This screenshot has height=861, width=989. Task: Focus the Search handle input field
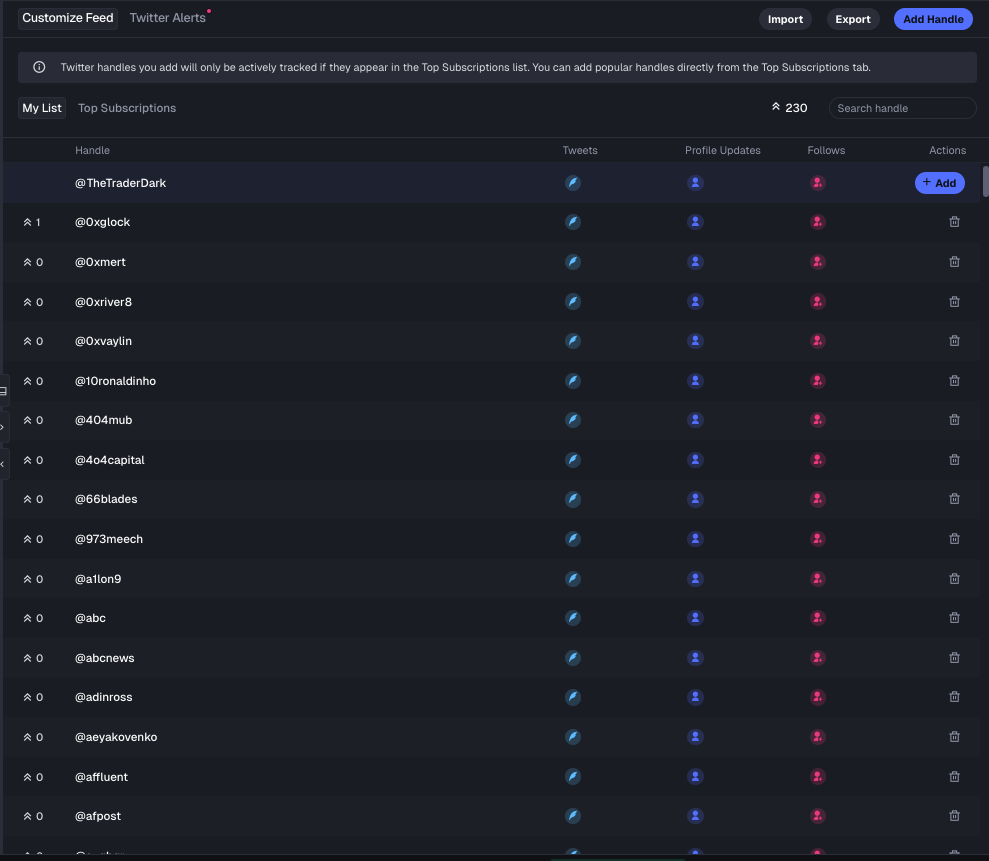click(x=902, y=108)
